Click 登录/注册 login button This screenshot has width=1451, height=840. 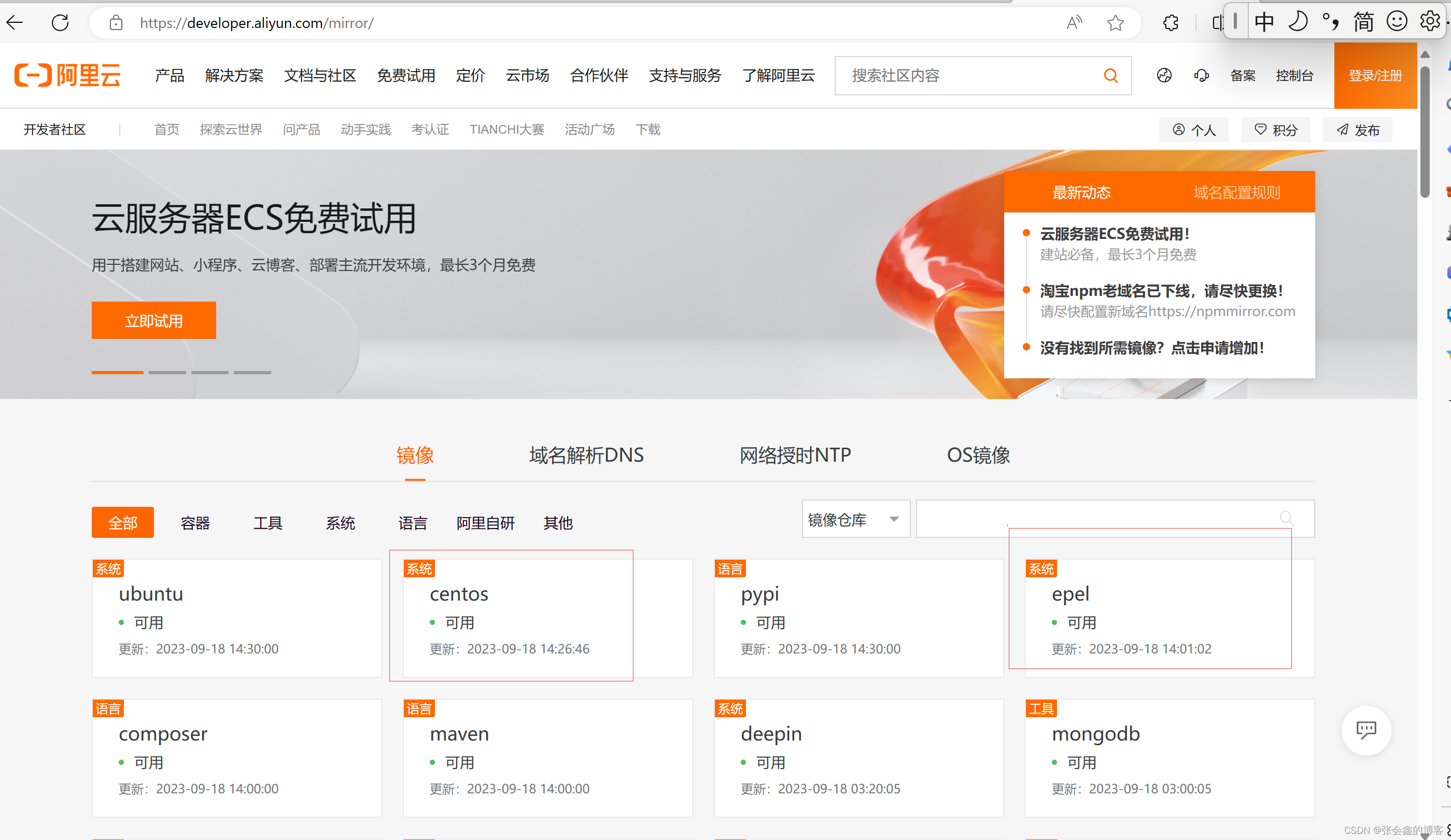pyautogui.click(x=1375, y=76)
